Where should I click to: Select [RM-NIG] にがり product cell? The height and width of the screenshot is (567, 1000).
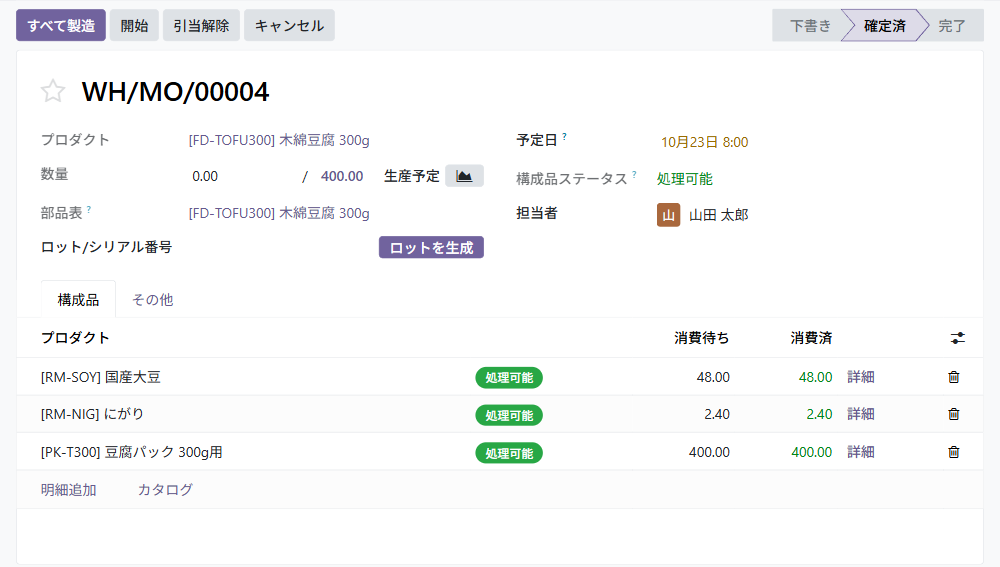click(92, 414)
